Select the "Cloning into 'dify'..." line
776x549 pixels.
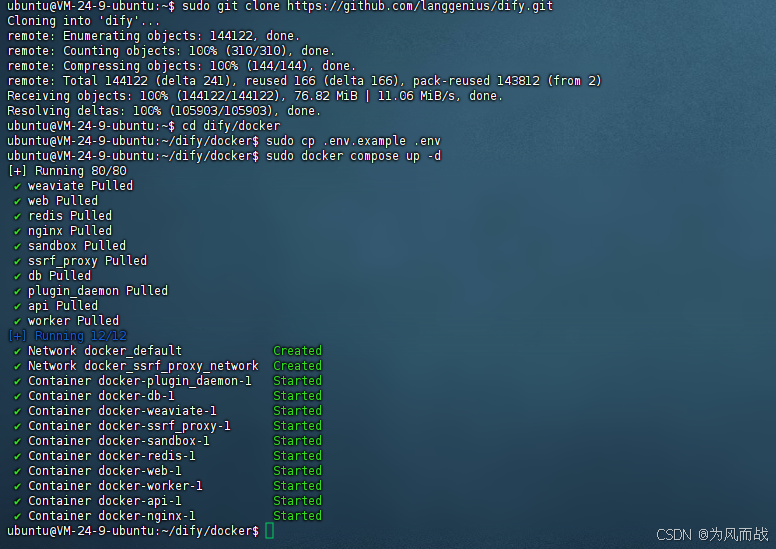(x=84, y=21)
